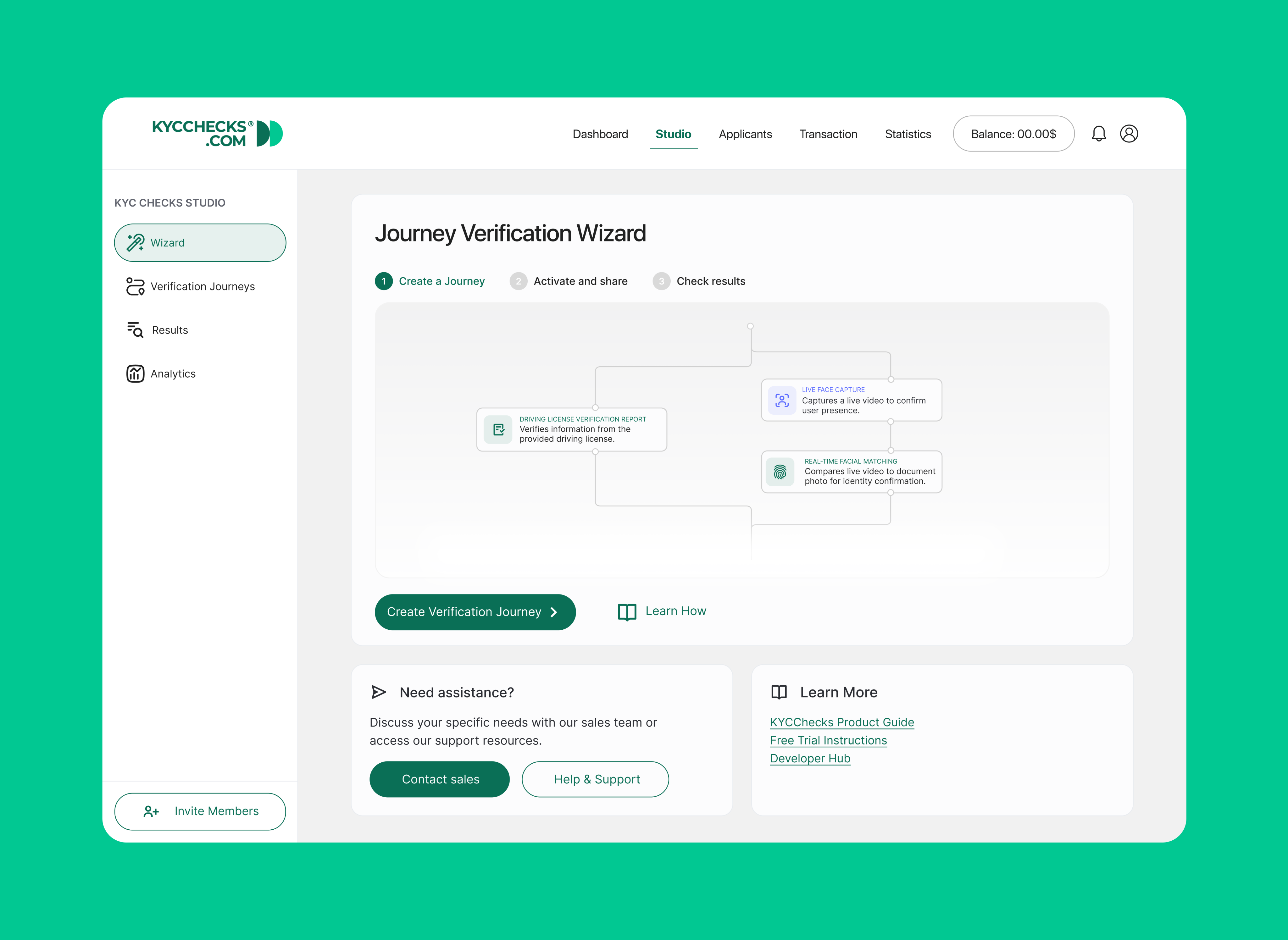Open the KYCChecks Product Guide link
This screenshot has height=940, width=1288.
pos(842,722)
